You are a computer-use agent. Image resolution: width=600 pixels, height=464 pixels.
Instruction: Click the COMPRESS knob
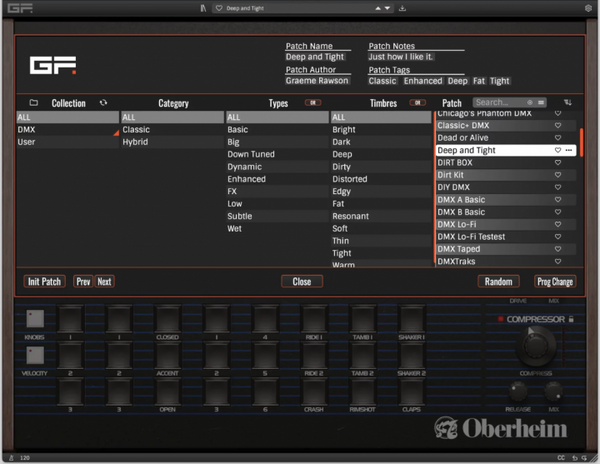(x=536, y=347)
